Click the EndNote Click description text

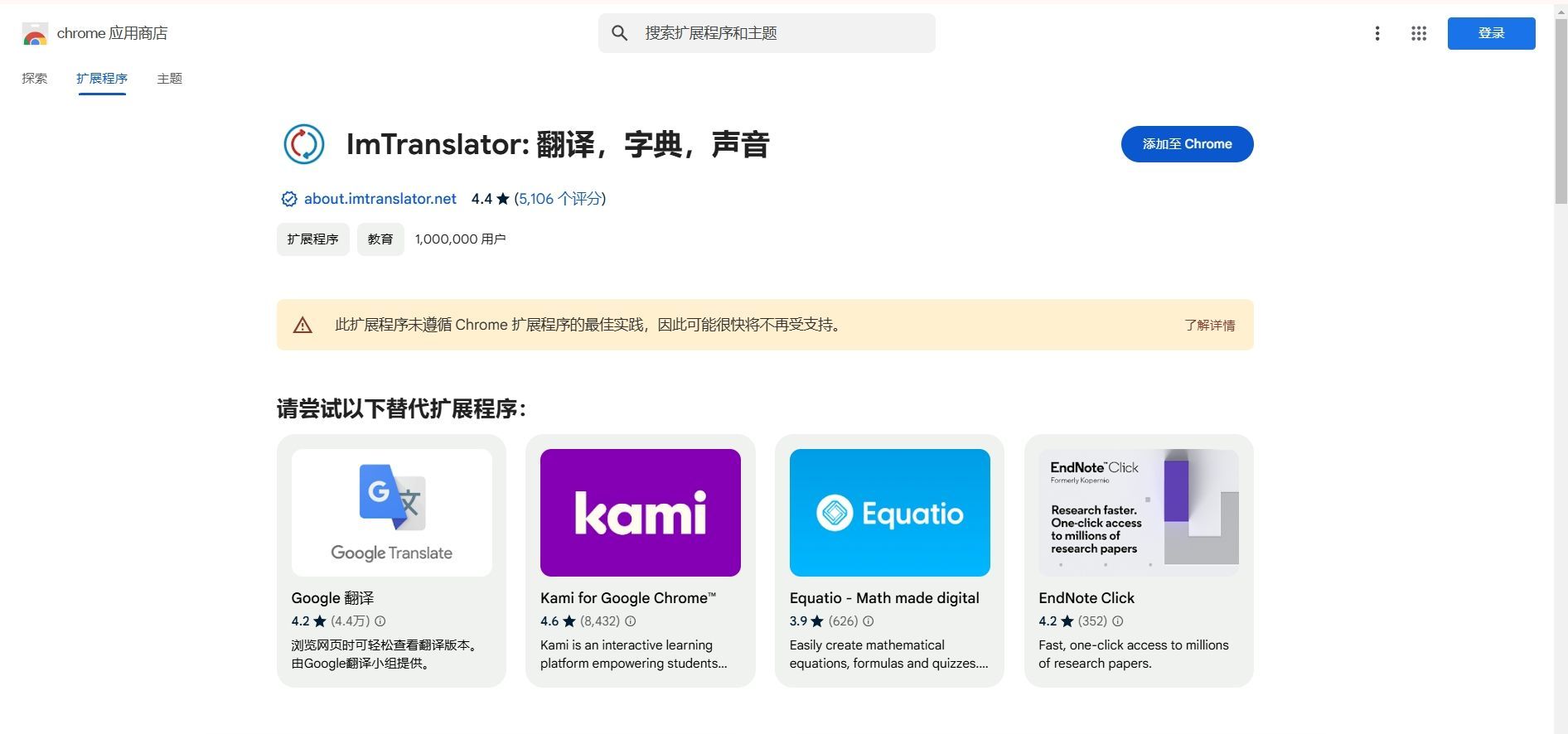coord(1134,654)
